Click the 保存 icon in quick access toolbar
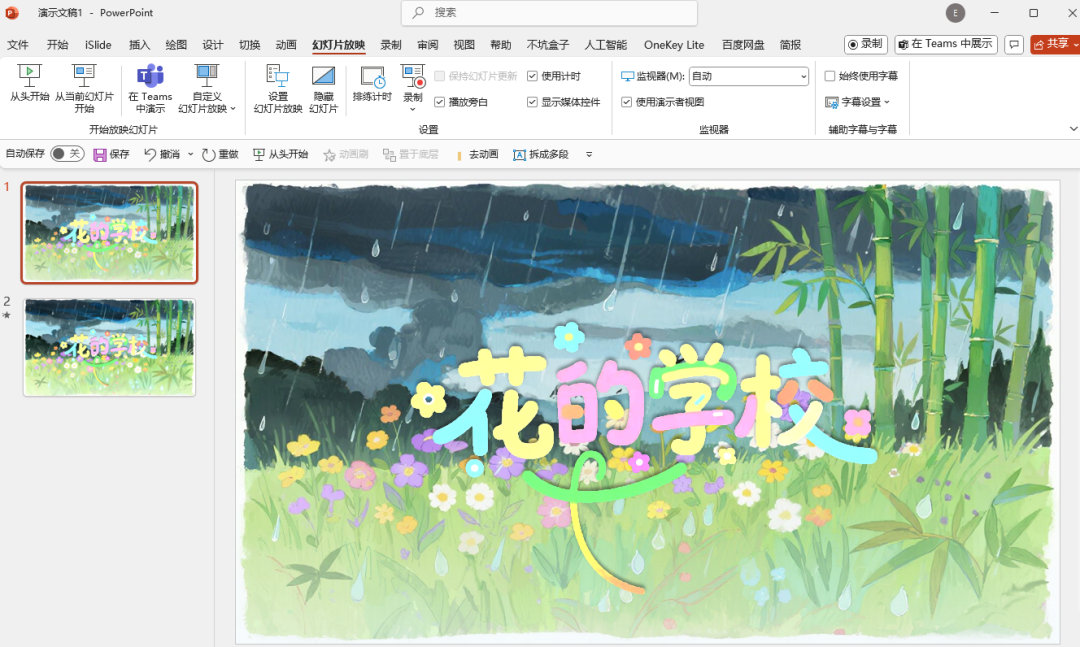1080x647 pixels. tap(100, 154)
